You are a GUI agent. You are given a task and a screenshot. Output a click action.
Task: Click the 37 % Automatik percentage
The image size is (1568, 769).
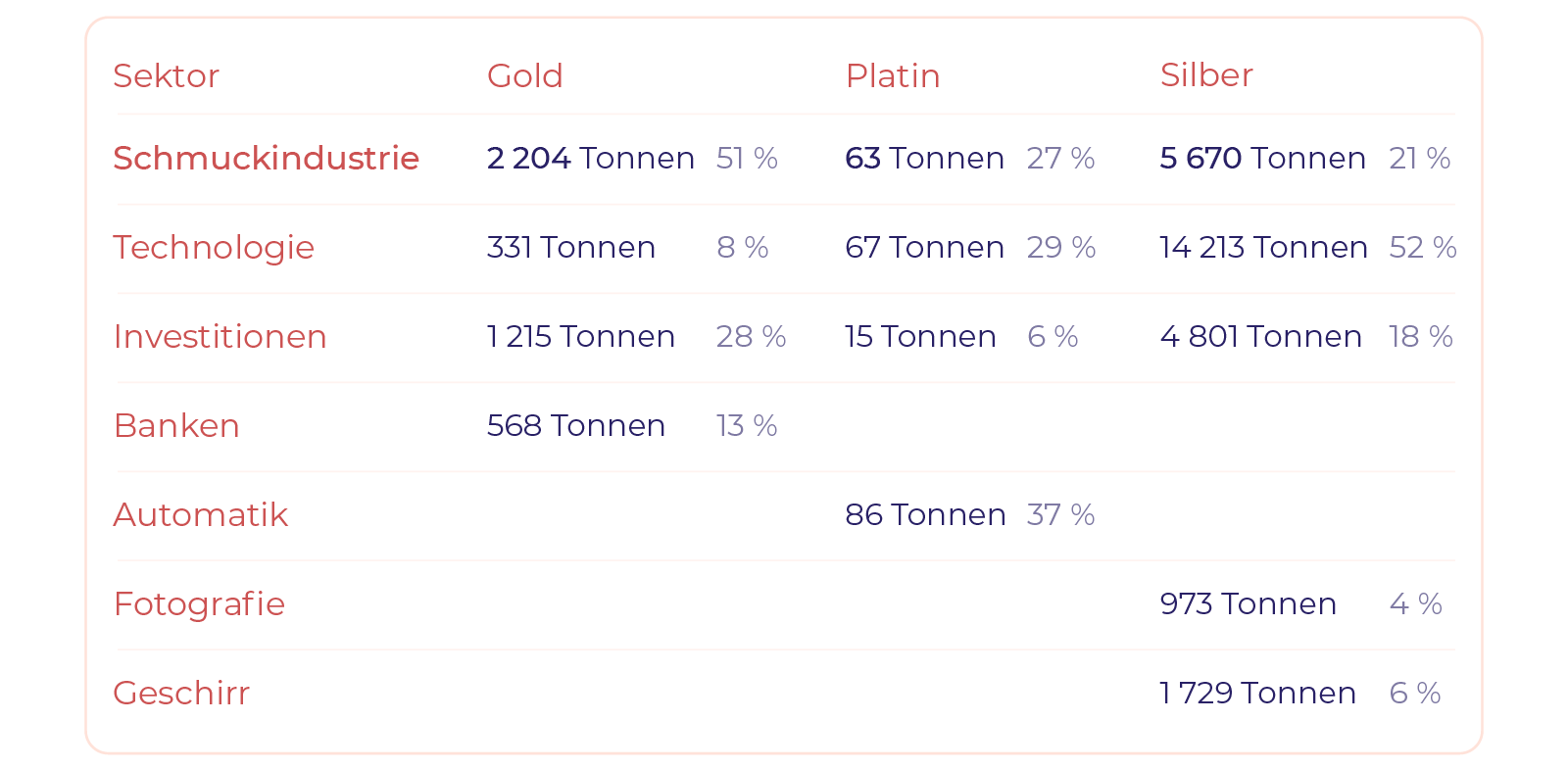[x=1059, y=514]
